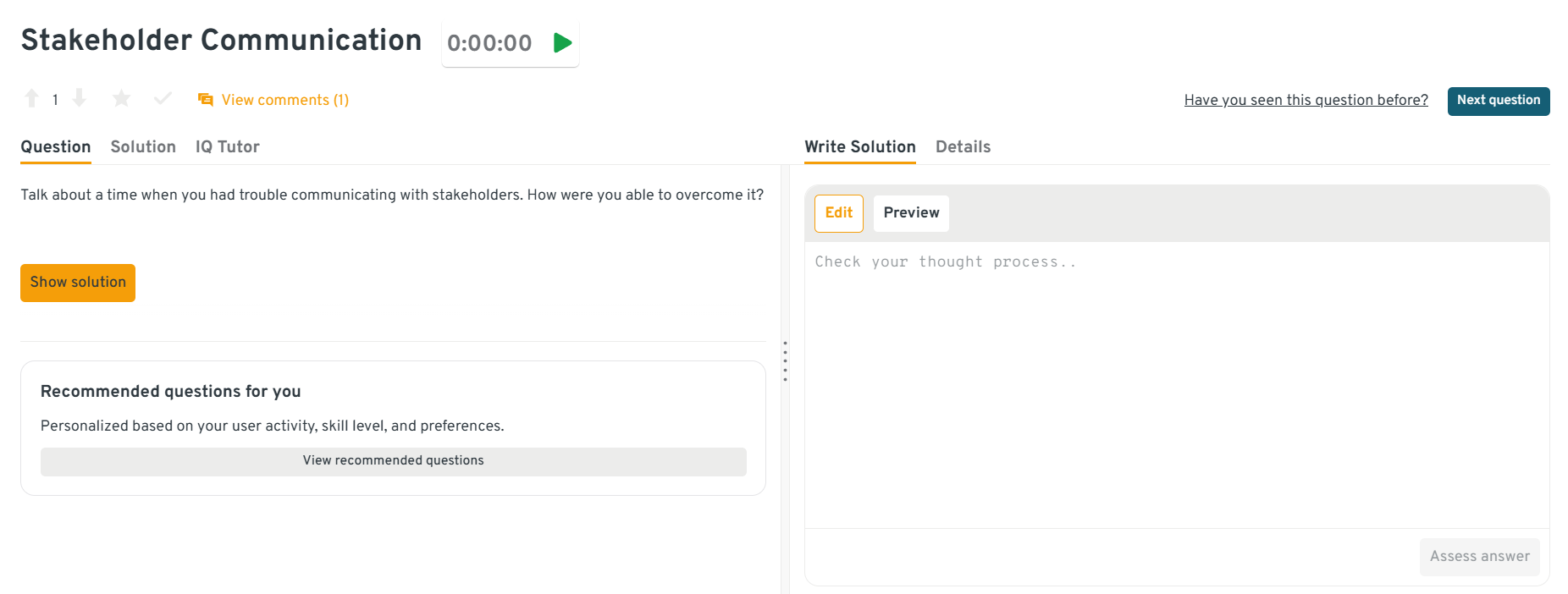The height and width of the screenshot is (594, 1568).
Task: Switch to the Solution tab
Action: point(143,146)
